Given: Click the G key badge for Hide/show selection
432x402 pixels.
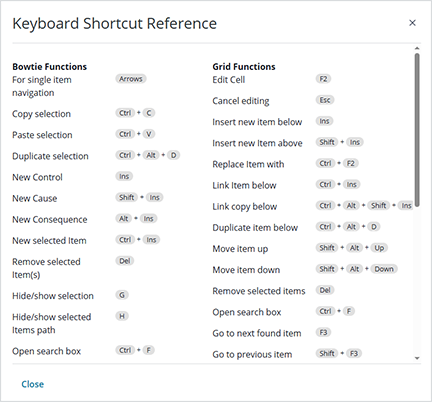Looking at the screenshot, I should [122, 295].
